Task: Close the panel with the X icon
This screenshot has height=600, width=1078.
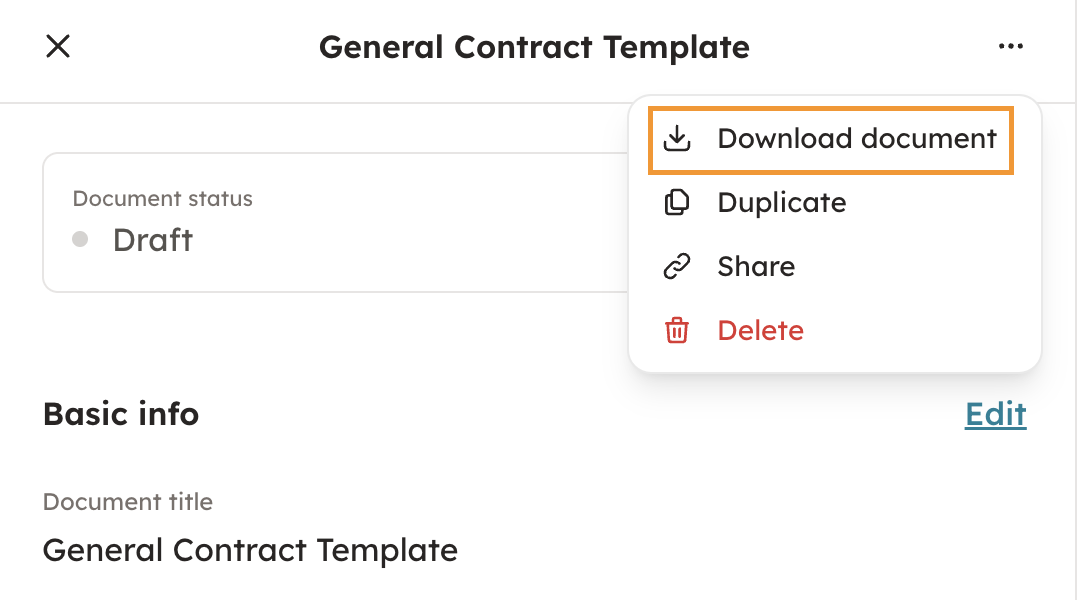Action: tap(58, 46)
